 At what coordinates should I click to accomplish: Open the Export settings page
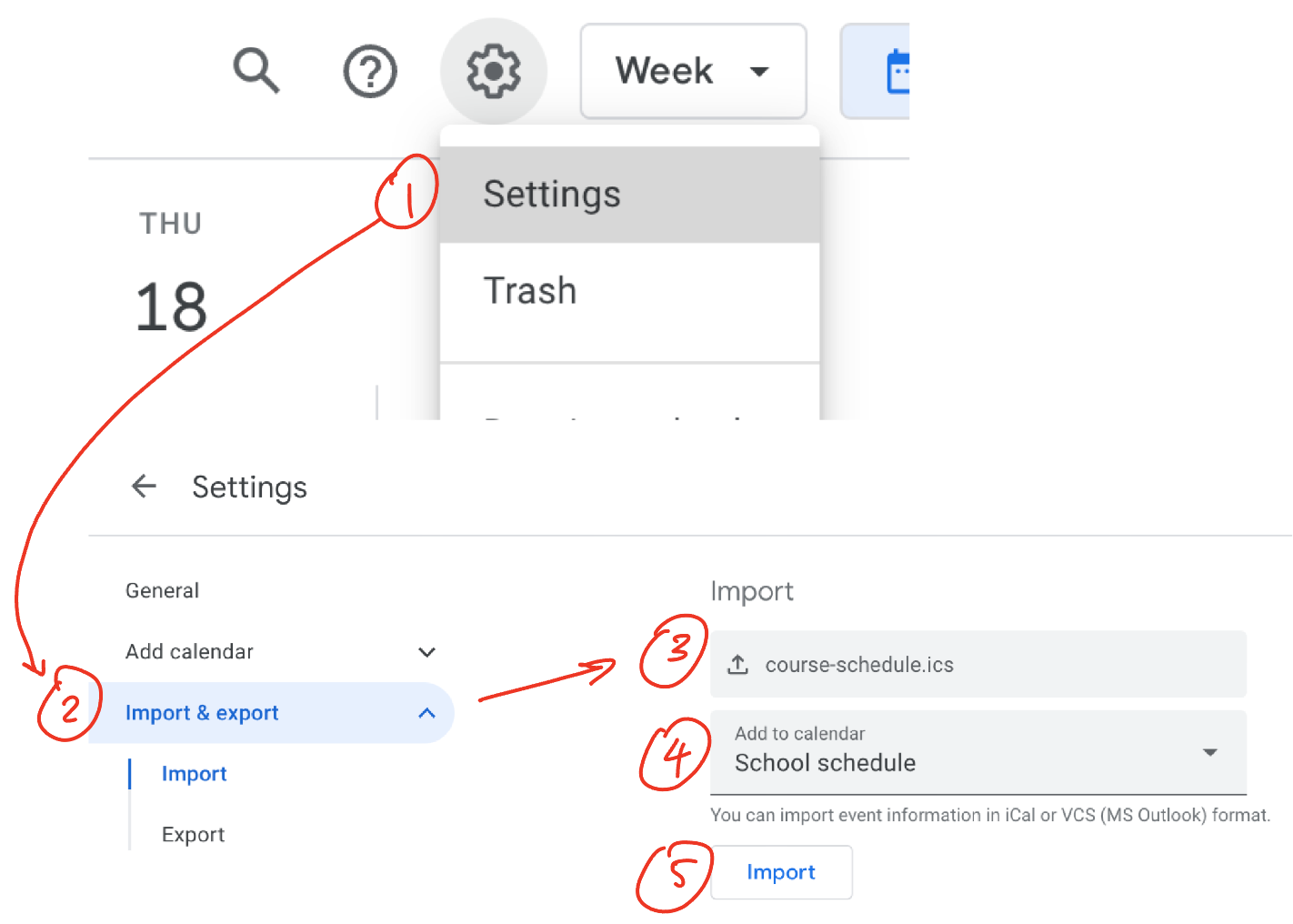[x=193, y=834]
